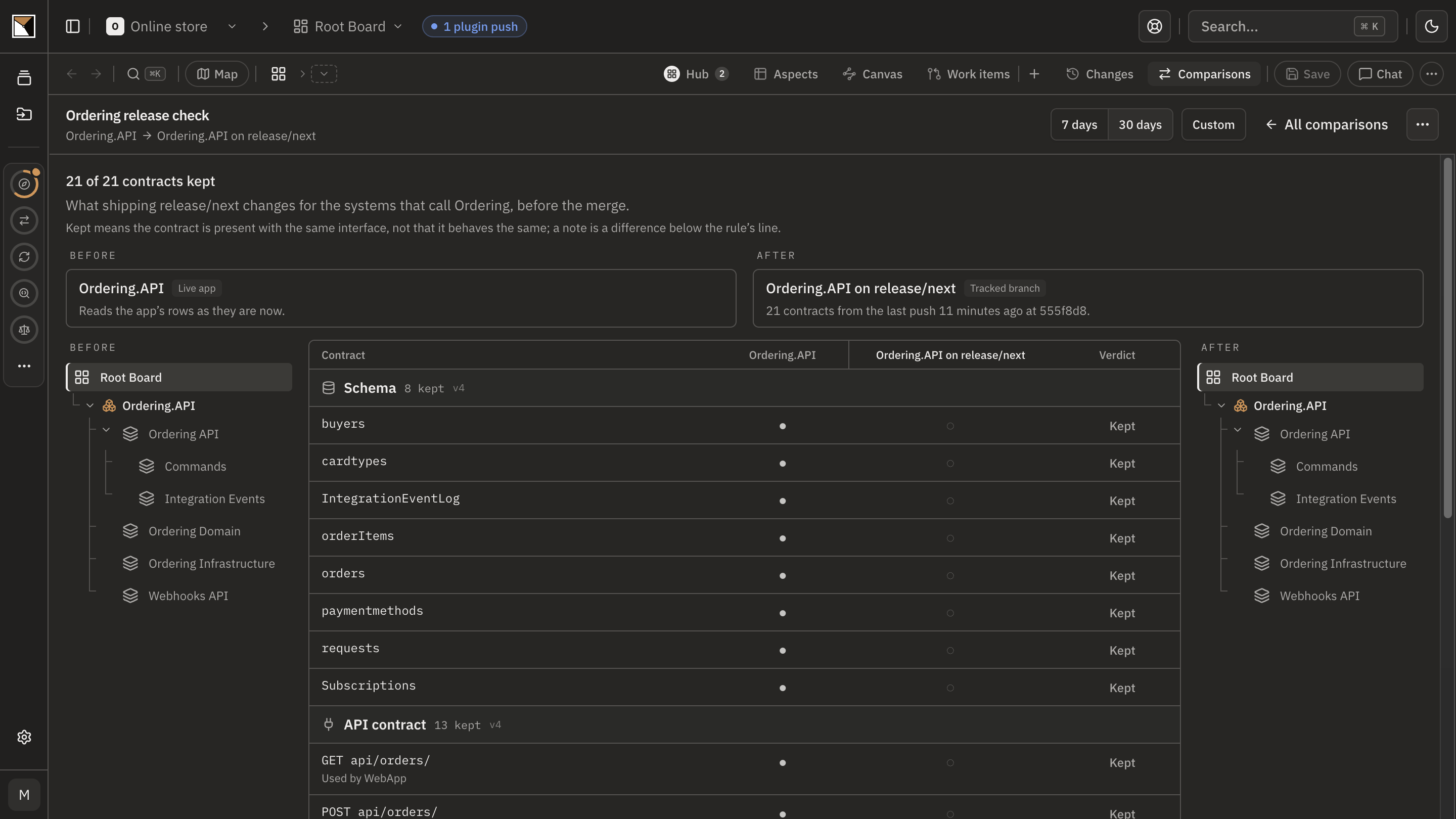Viewport: 1456px width, 819px height.
Task: Open the Changes view
Action: pyautogui.click(x=1100, y=74)
